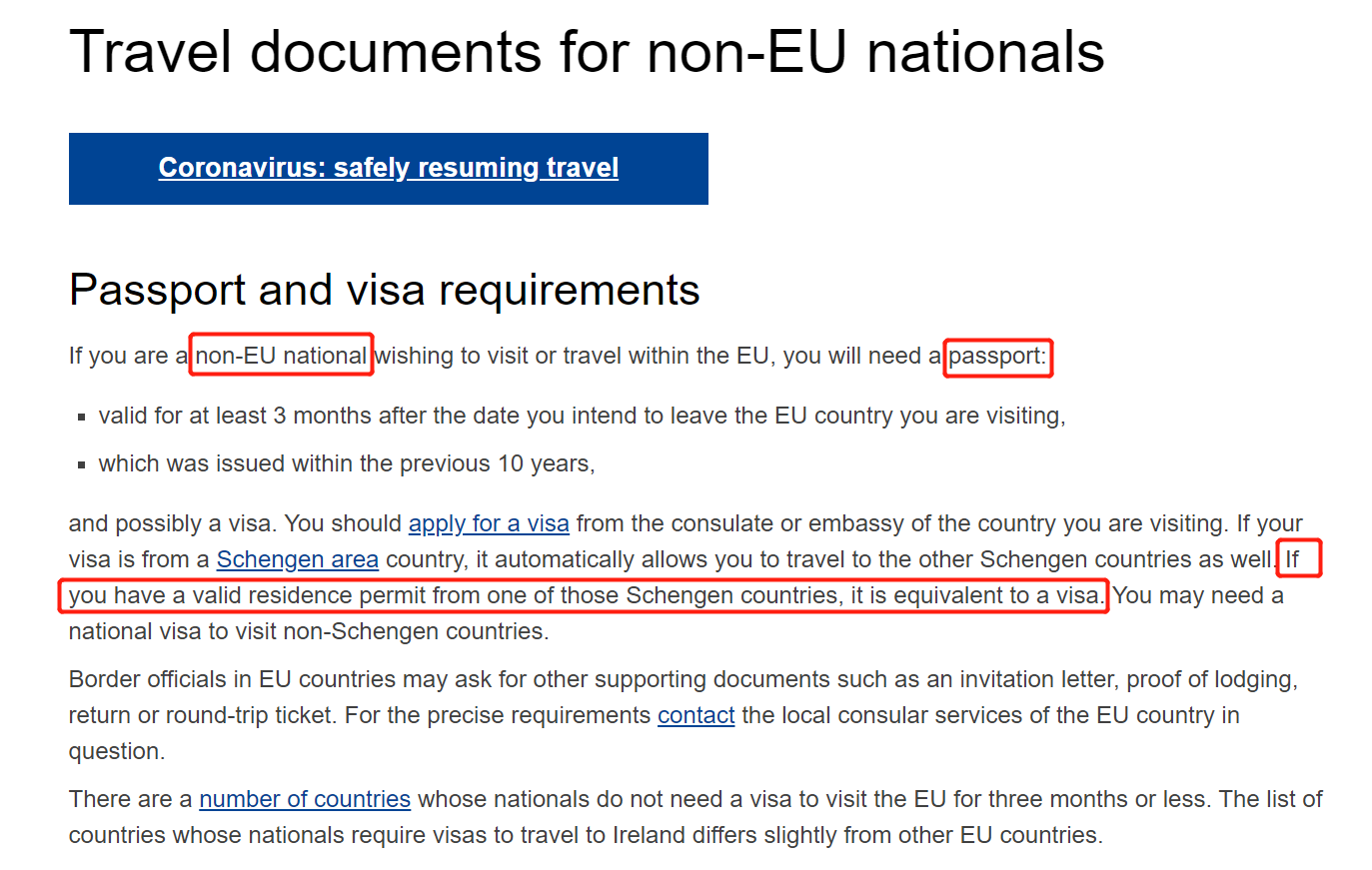Screen dimensions: 1372x870
Task: Click the highlighted "If" at line end
Action: click(1293, 559)
